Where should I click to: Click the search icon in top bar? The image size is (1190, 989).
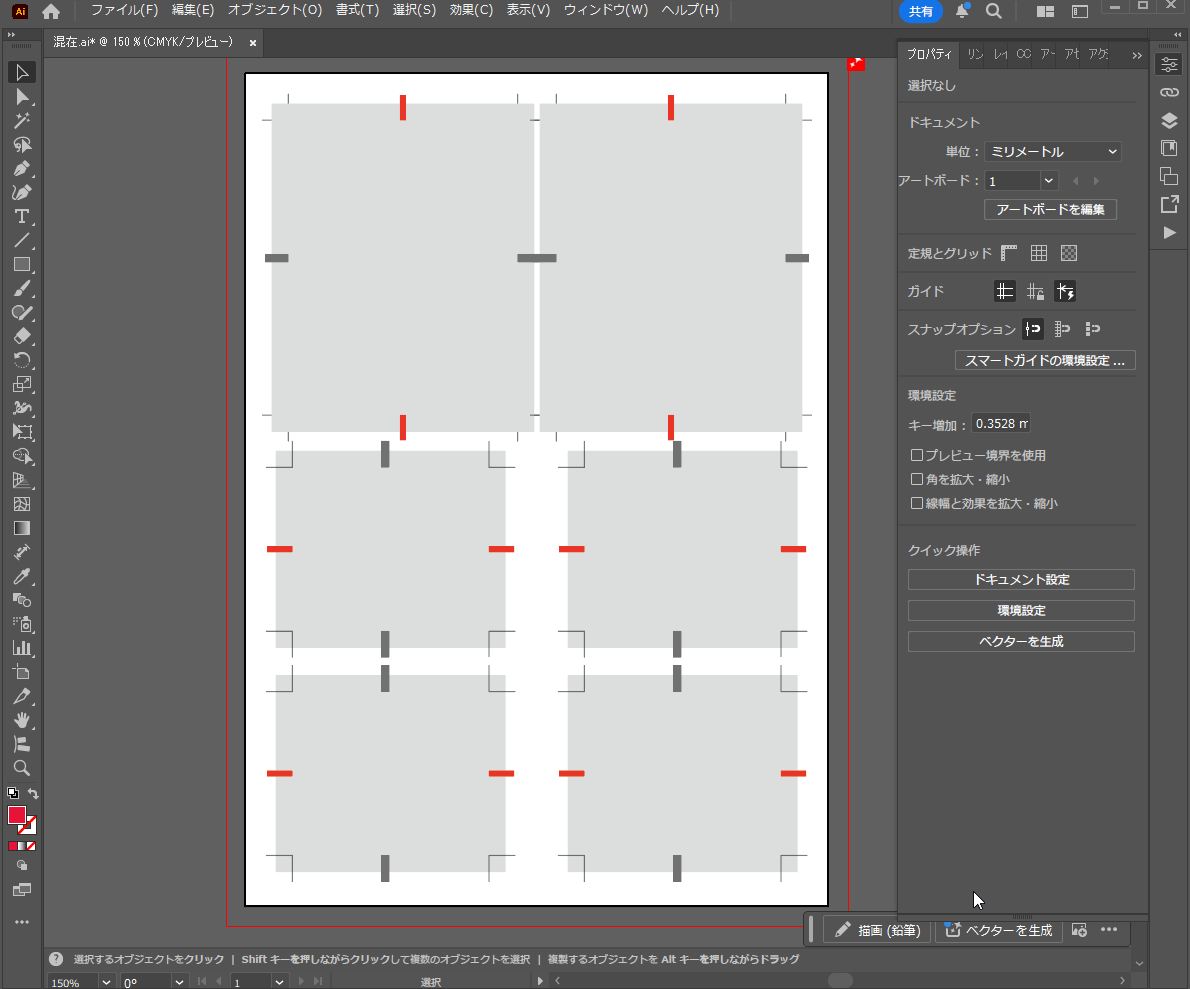pos(994,11)
